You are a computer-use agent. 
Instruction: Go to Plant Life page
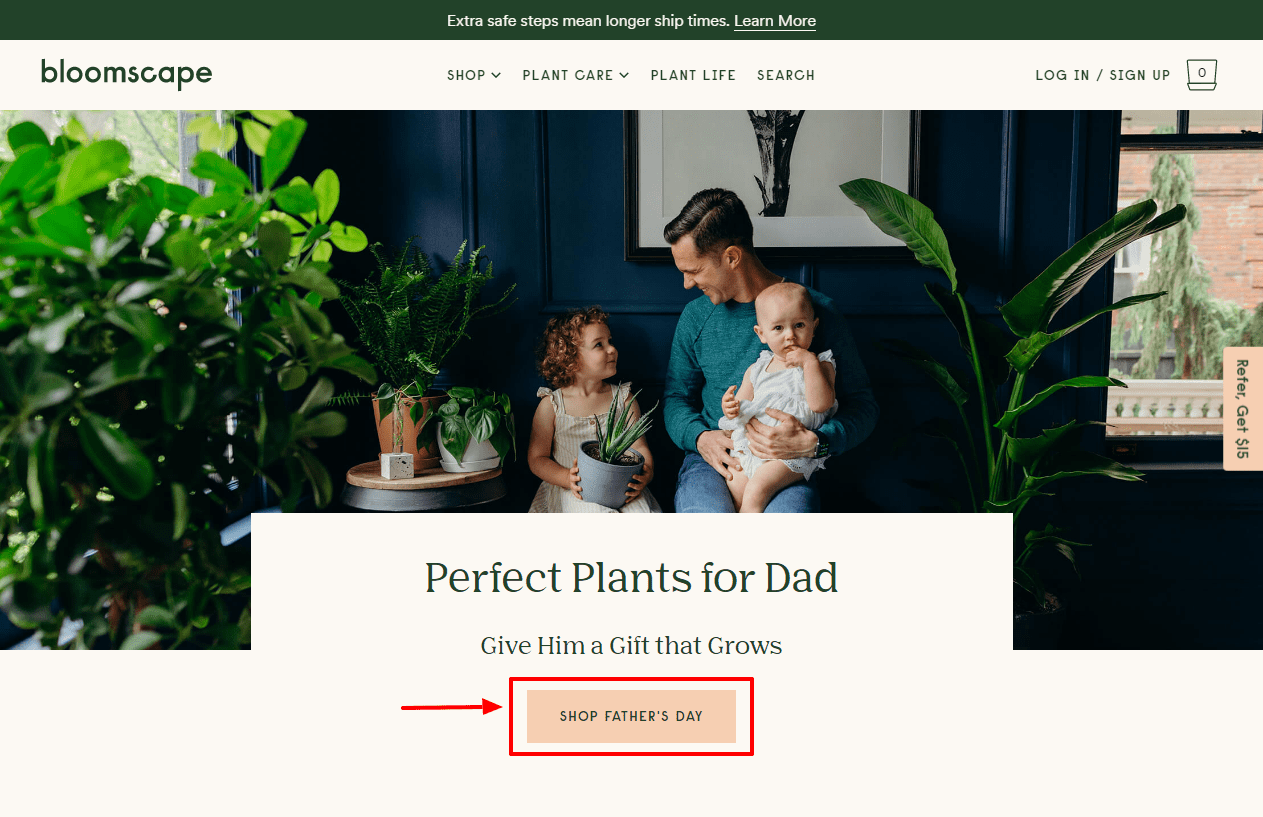tap(693, 75)
